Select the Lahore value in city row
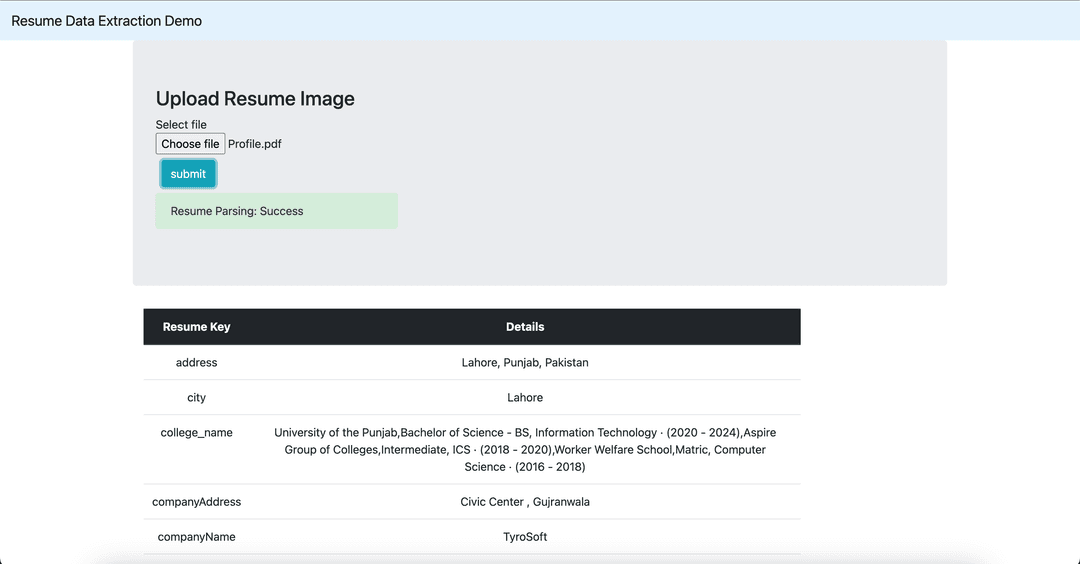This screenshot has width=1080, height=564. pyautogui.click(x=525, y=397)
